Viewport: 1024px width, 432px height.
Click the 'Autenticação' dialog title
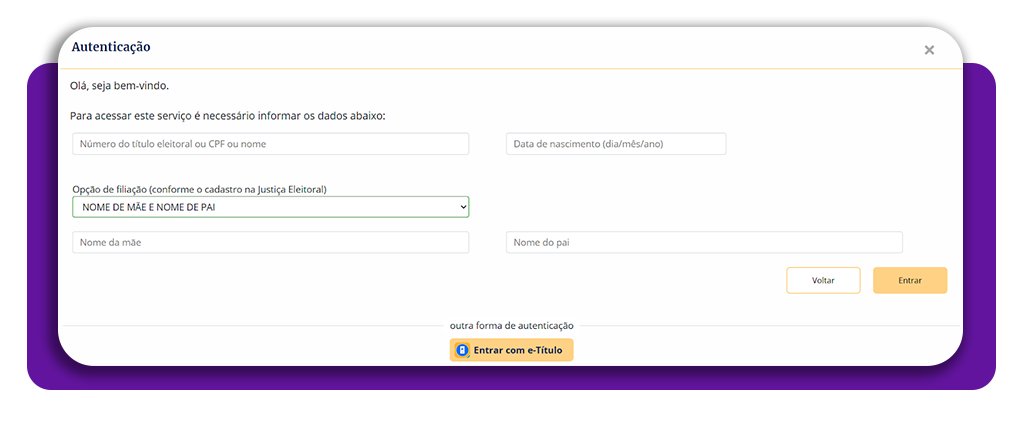click(111, 47)
